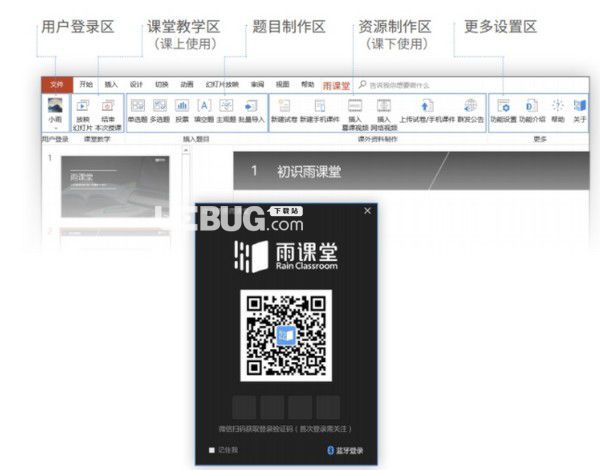
Task: Insert 网络视频 online video
Action: [384, 114]
